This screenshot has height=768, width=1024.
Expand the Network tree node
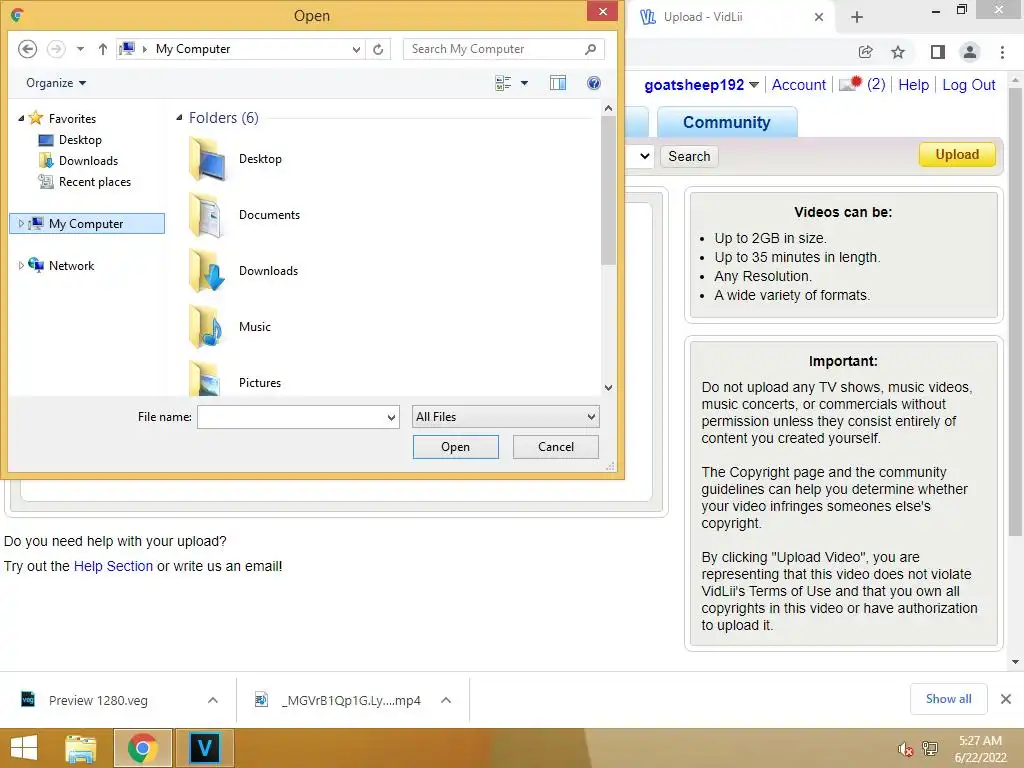21,266
